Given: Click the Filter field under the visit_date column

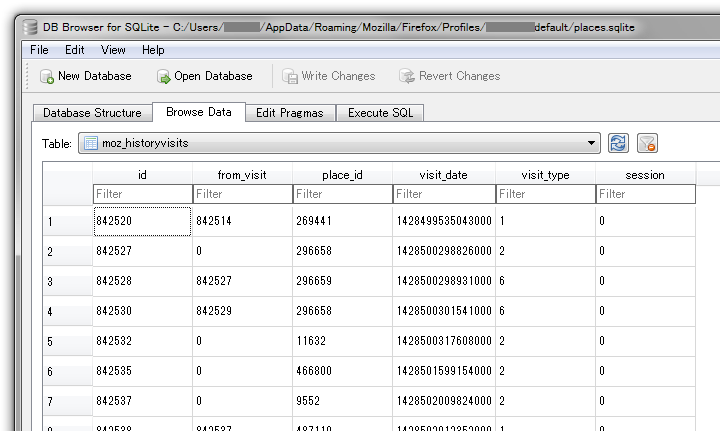Looking at the screenshot, I should (x=444, y=194).
